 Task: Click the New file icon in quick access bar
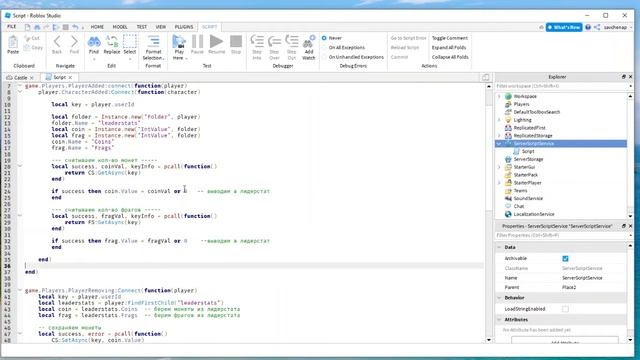click(27, 27)
